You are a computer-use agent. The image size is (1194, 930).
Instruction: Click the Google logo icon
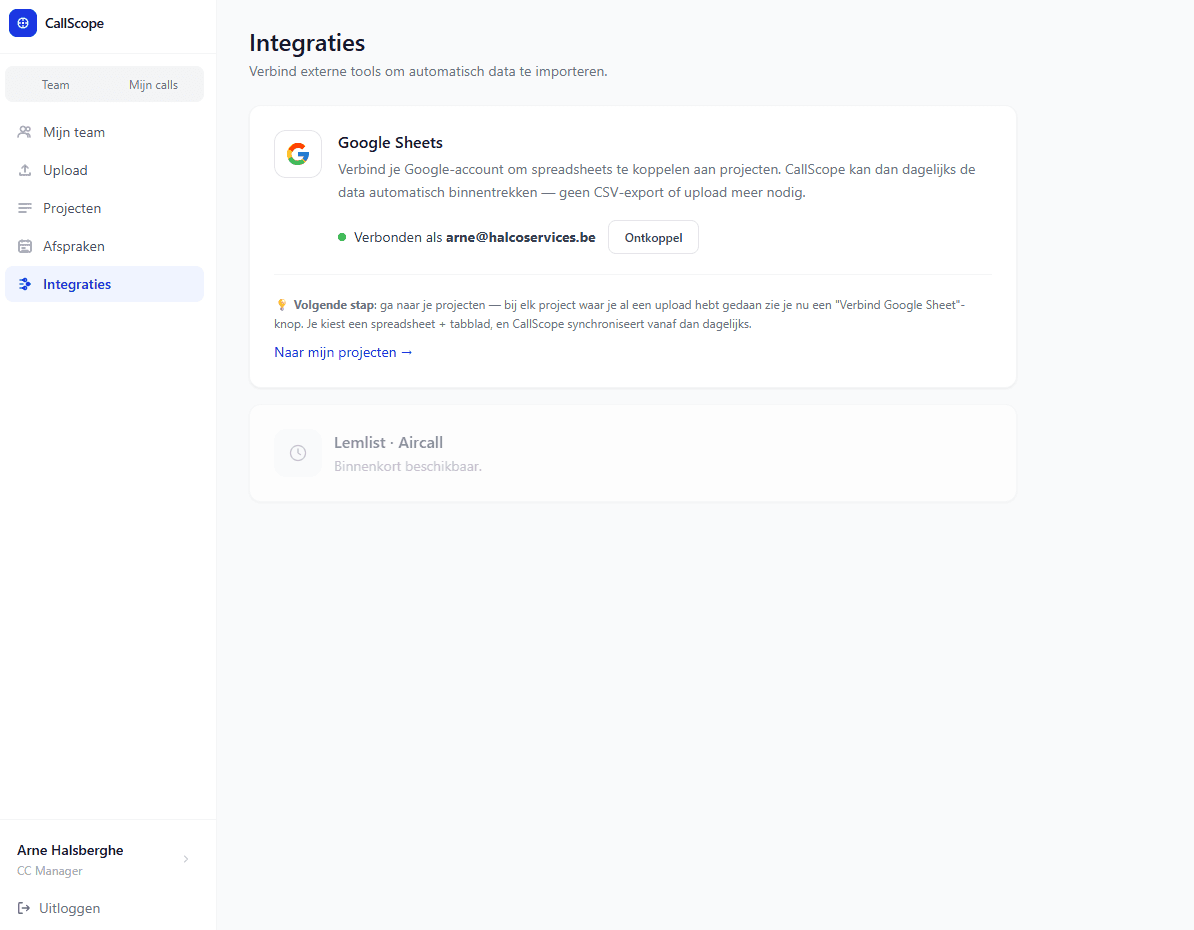coord(298,154)
